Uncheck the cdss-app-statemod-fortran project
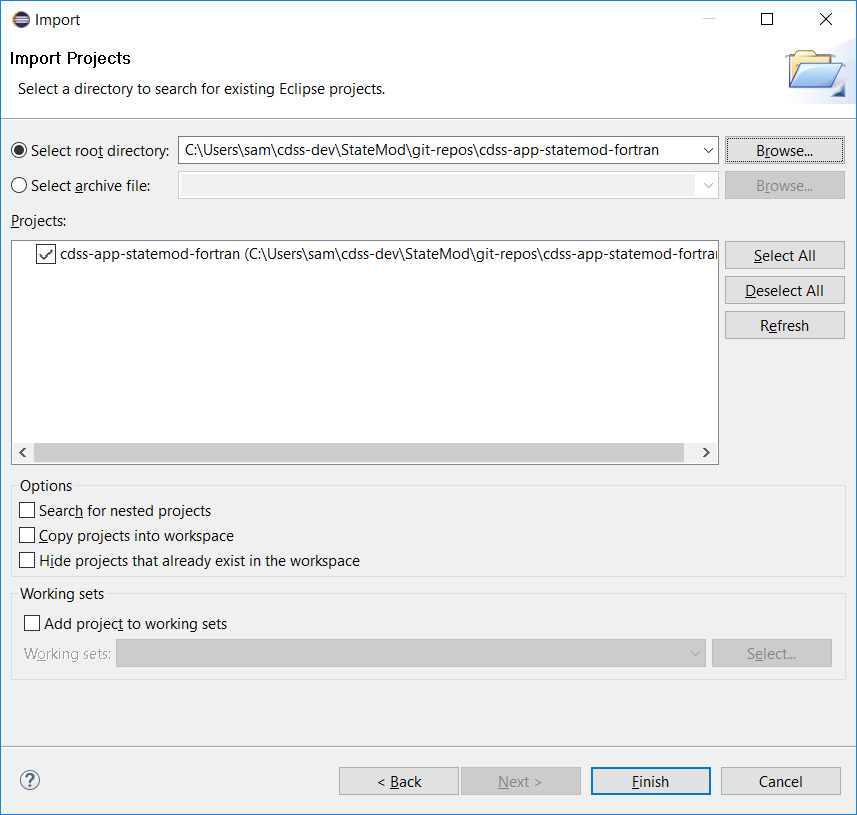This screenshot has height=815, width=857. [x=45, y=254]
